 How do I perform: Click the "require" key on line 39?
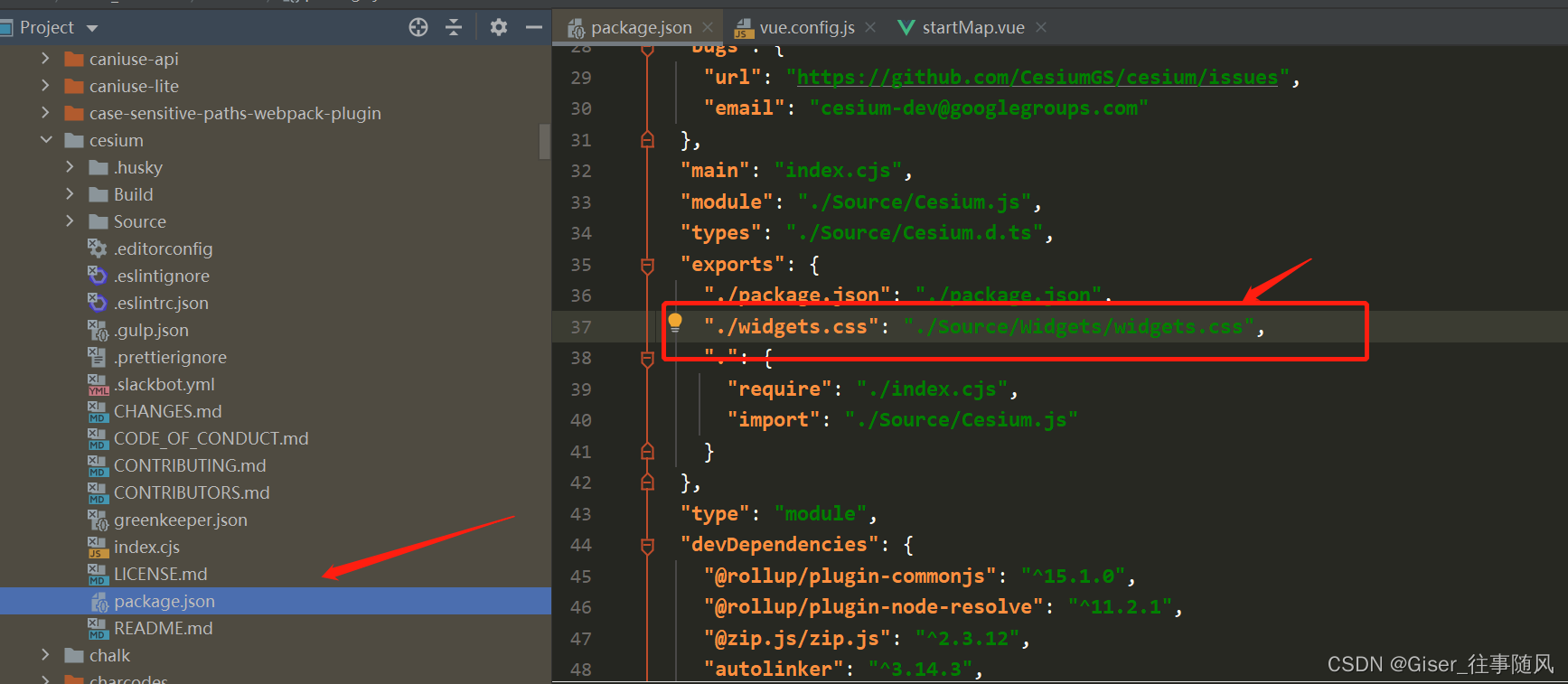click(780, 389)
